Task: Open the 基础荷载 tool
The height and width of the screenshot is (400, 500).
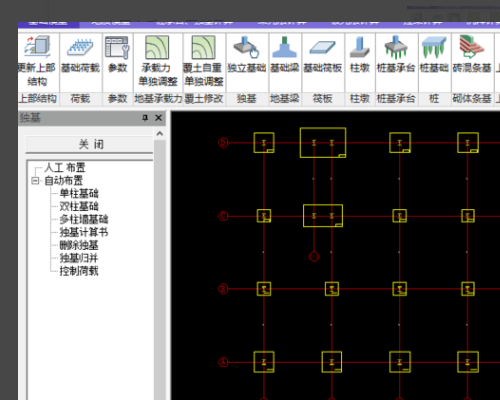Action: coord(80,48)
